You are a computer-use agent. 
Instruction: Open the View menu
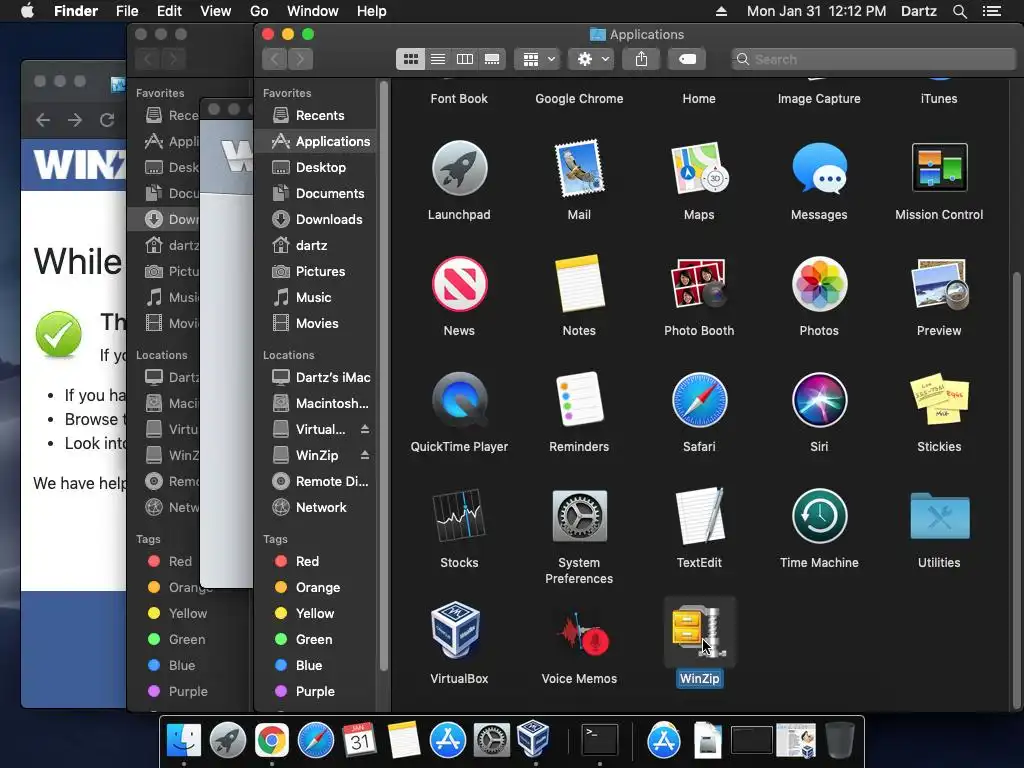[x=216, y=11]
